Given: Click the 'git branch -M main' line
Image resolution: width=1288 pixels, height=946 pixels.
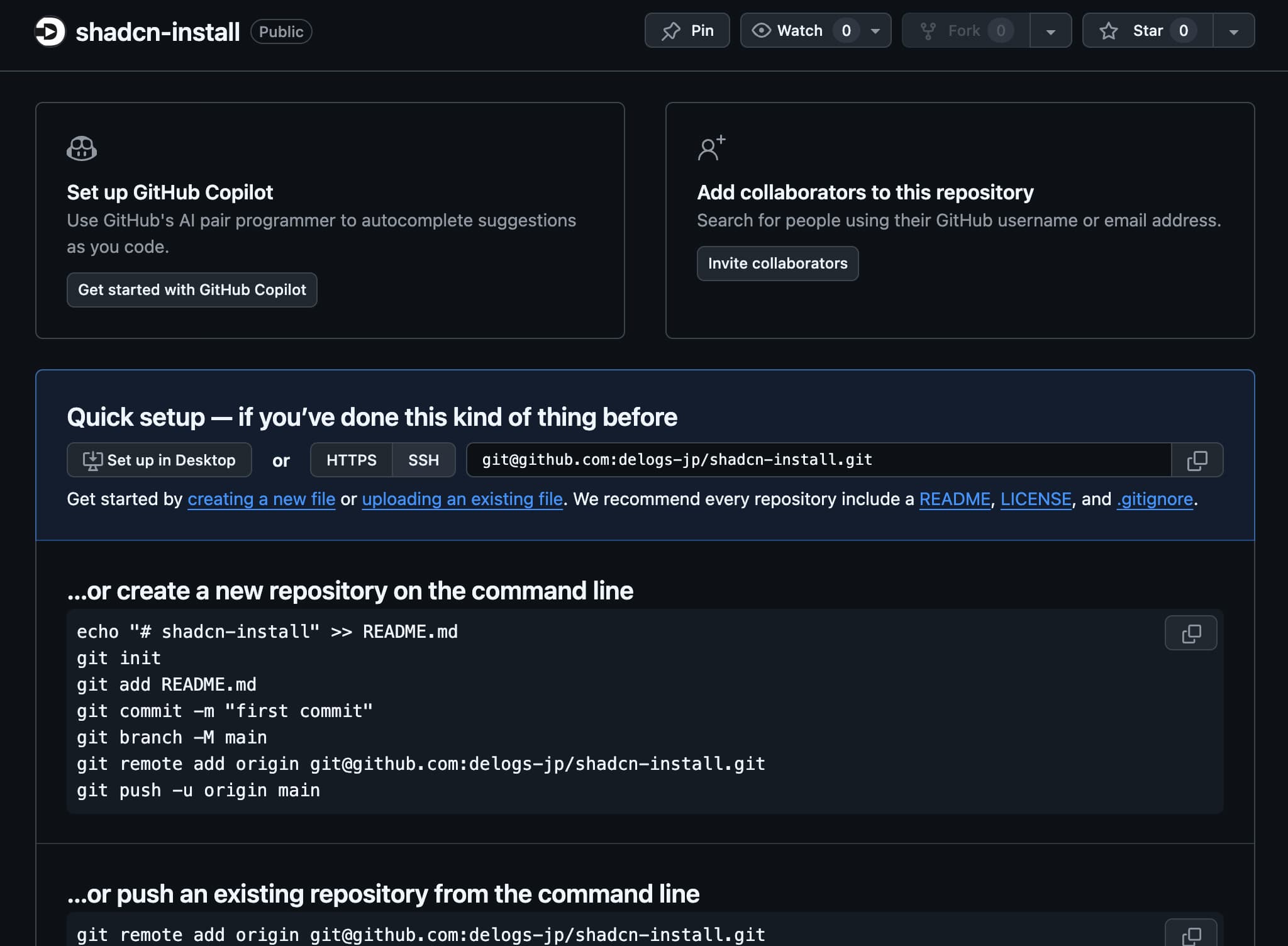Looking at the screenshot, I should (172, 737).
